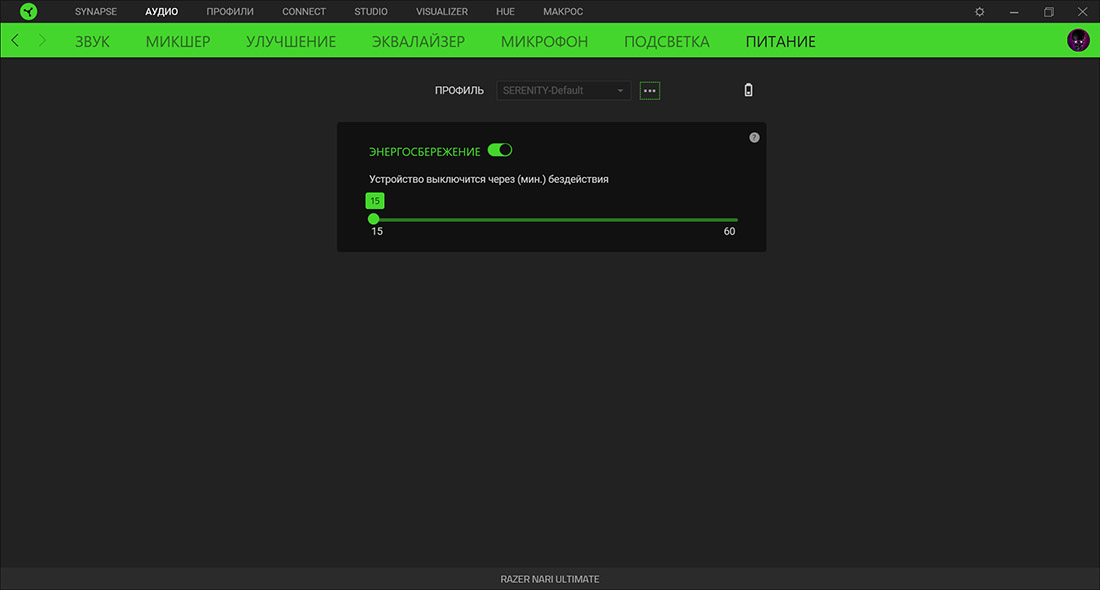This screenshot has width=1100, height=590.
Task: Expand the SERENITY-Default profile dropdown
Action: [564, 90]
